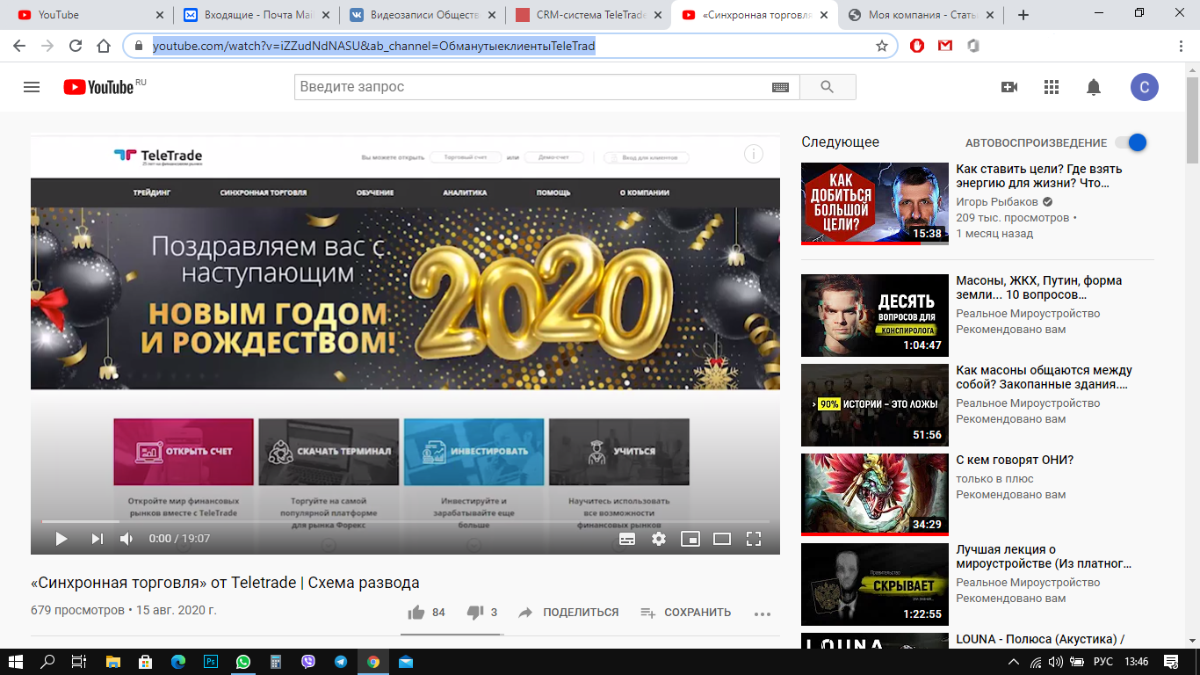Click the info card icon in video

(x=753, y=154)
